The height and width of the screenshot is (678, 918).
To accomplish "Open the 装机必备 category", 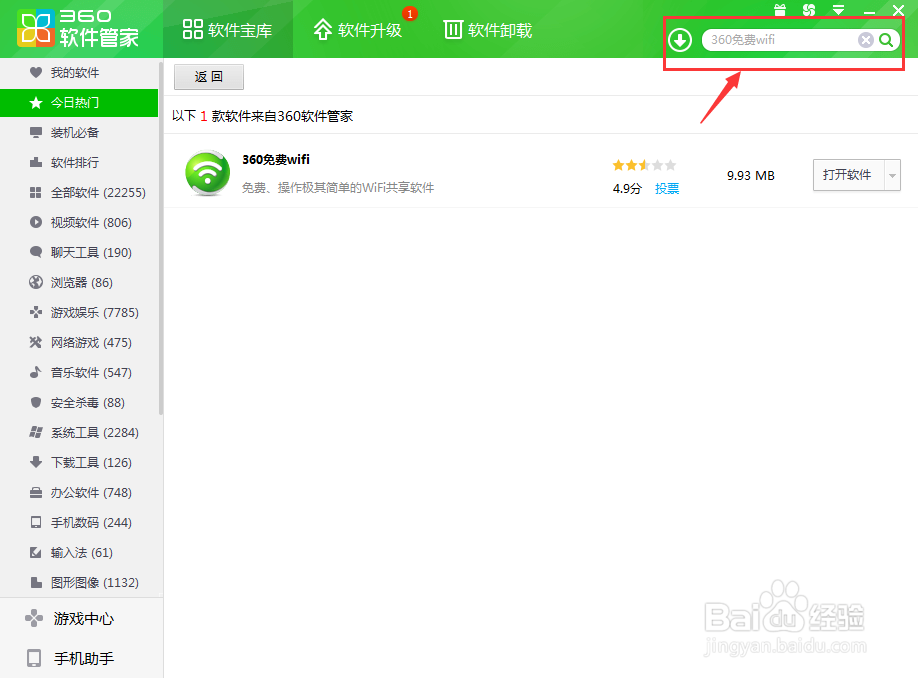I will tap(79, 132).
